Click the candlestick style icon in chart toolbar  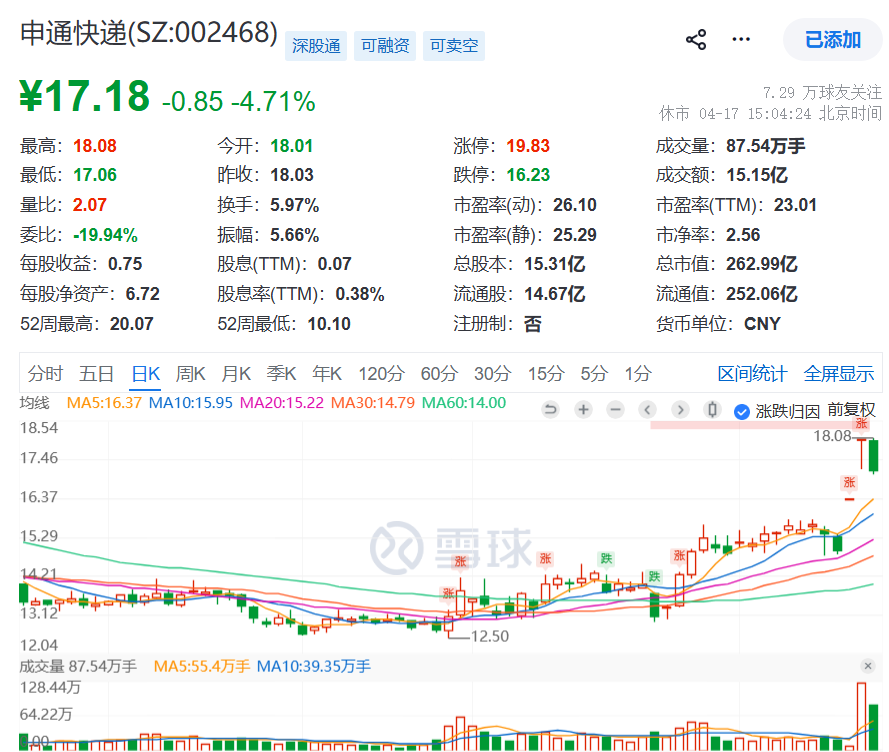[712, 410]
